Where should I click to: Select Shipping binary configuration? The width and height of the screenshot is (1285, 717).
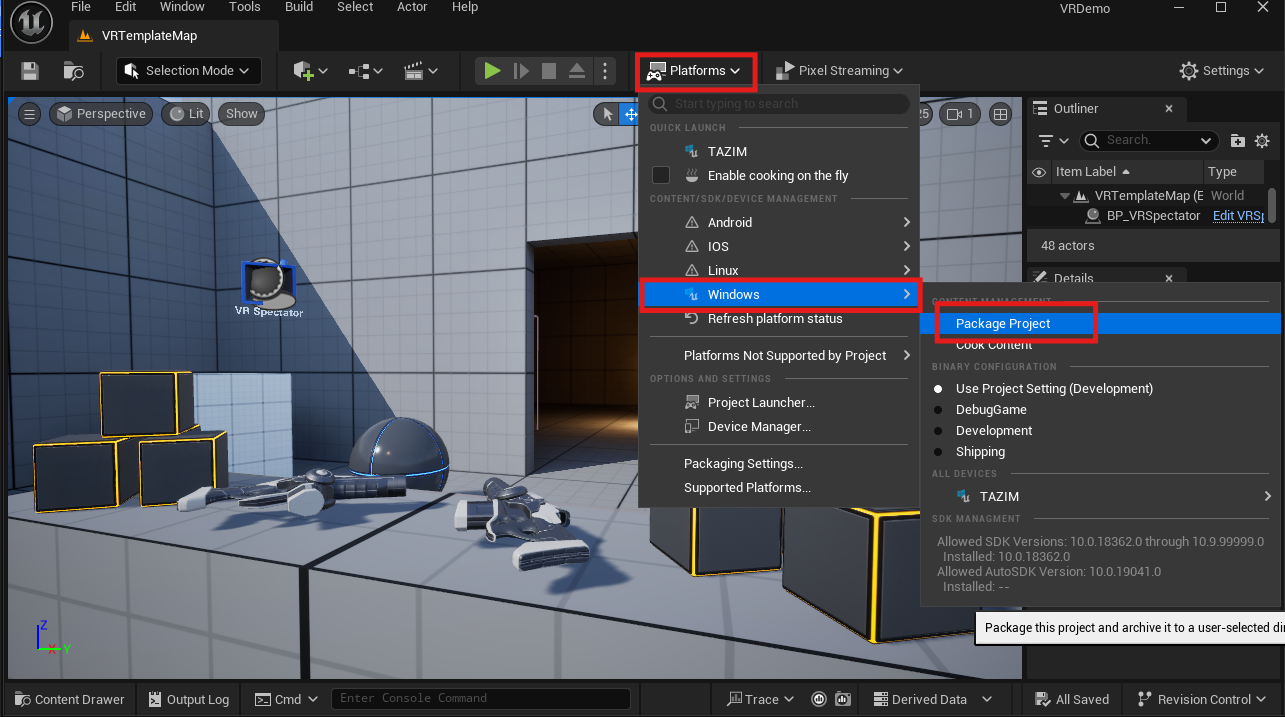click(980, 452)
